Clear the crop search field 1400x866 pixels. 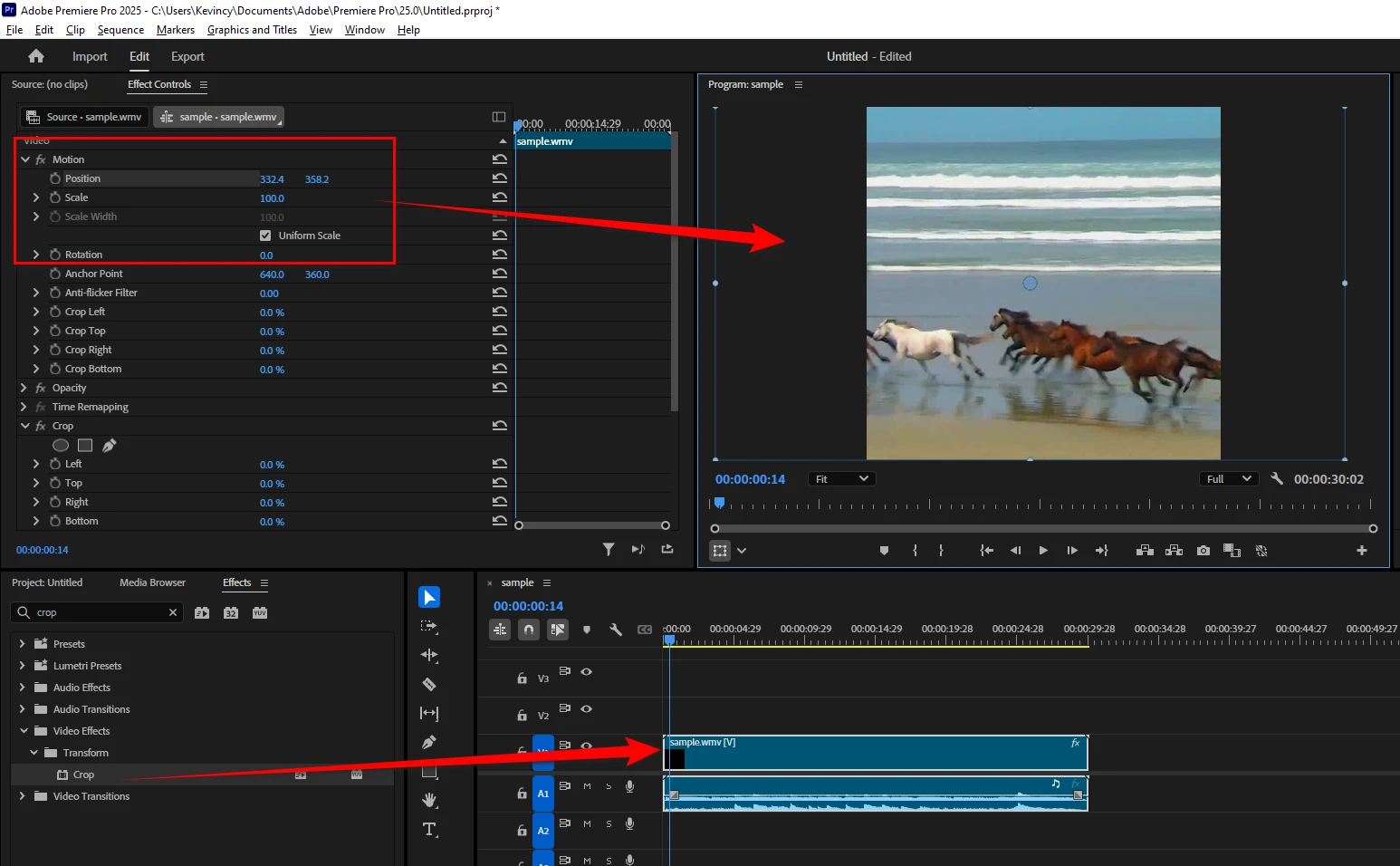[x=173, y=612]
